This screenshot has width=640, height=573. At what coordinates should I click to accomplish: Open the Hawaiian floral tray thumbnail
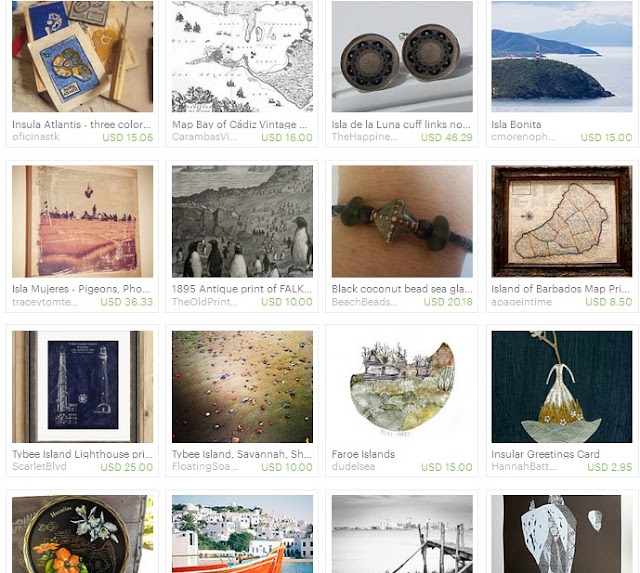tap(82, 534)
